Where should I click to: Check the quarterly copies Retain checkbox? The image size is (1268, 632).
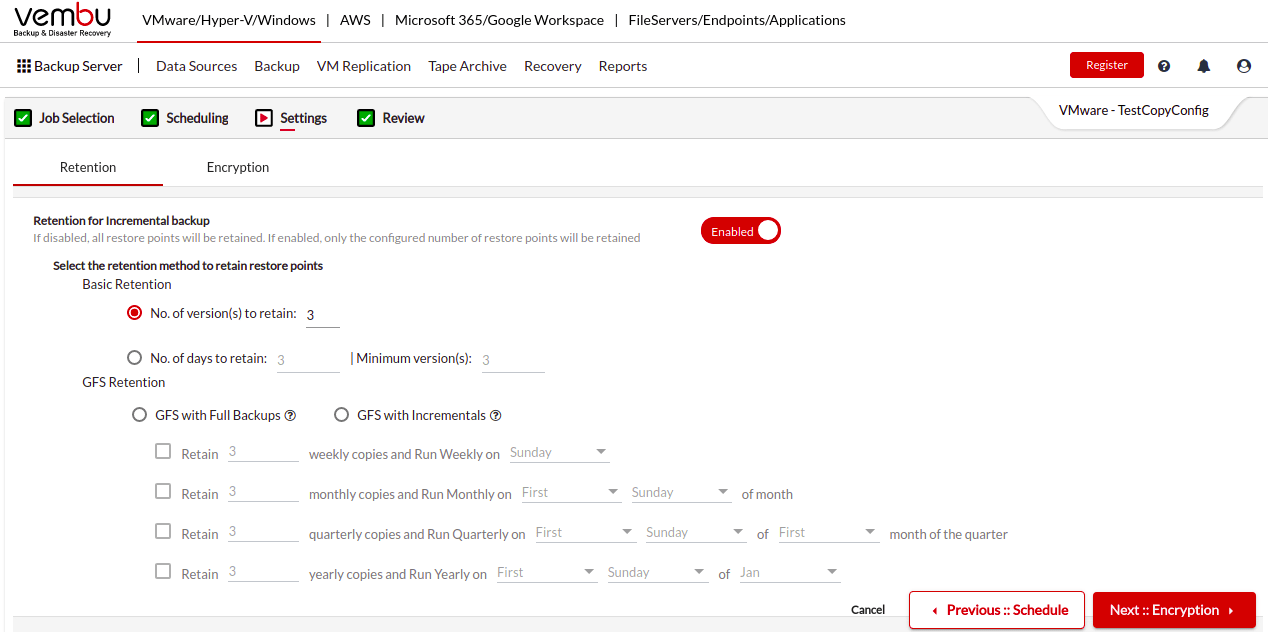point(163,531)
